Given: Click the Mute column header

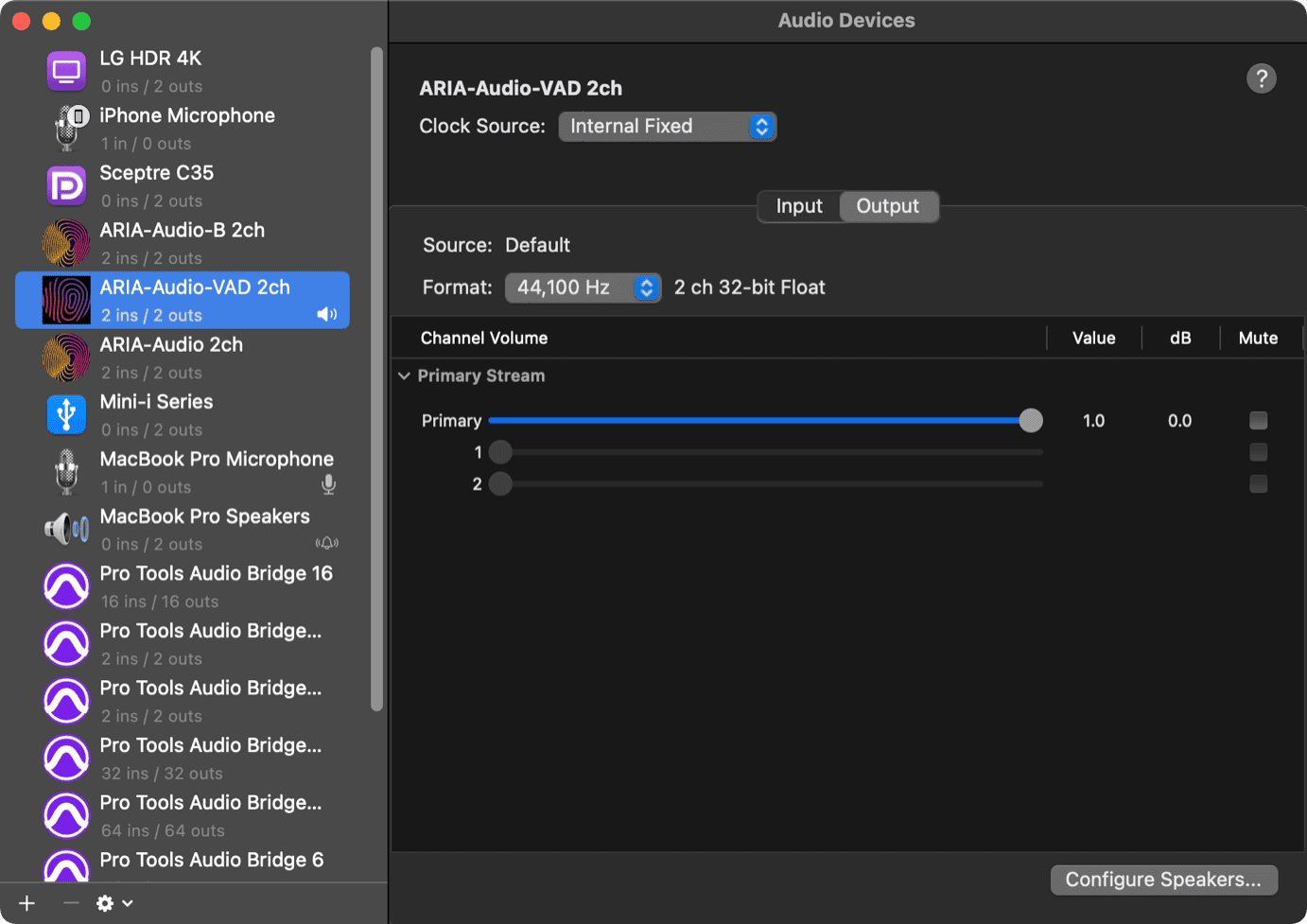Looking at the screenshot, I should pos(1258,339).
